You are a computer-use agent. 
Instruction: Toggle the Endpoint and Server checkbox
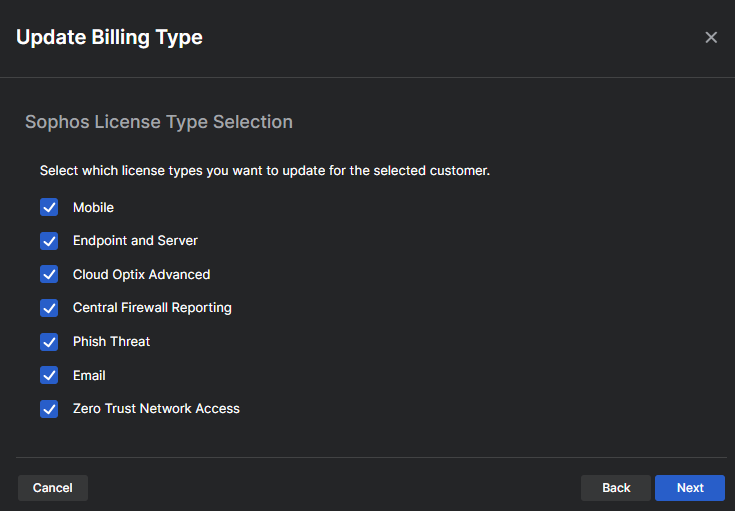point(49,241)
